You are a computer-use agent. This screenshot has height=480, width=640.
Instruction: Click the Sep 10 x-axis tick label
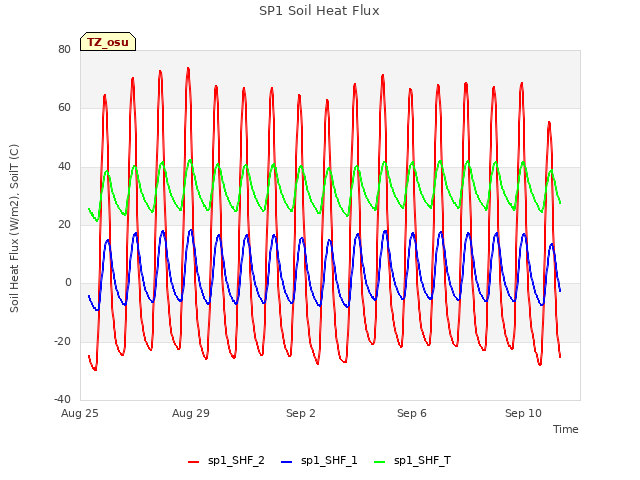pyautogui.click(x=523, y=413)
